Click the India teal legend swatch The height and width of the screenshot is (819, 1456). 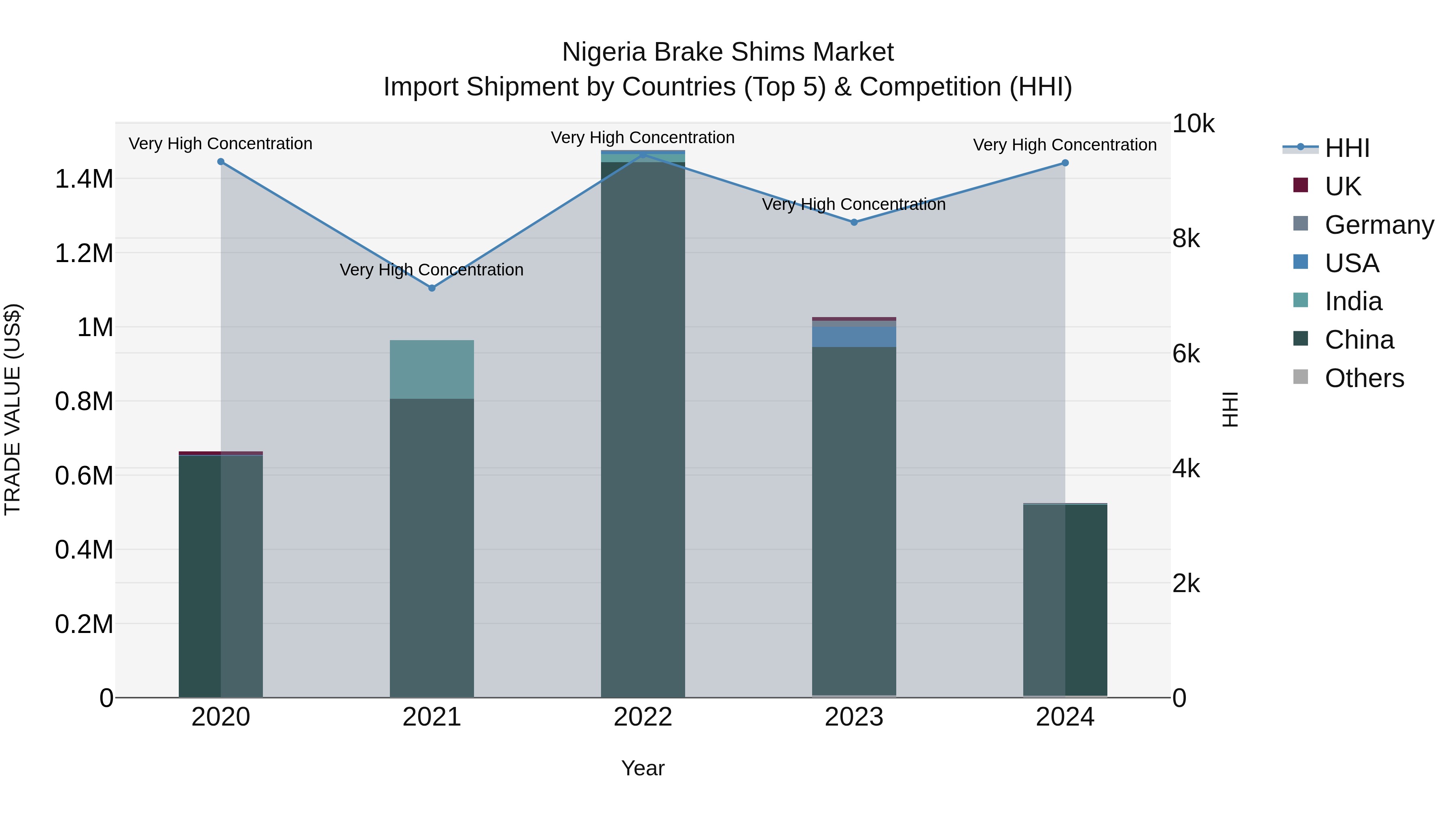tap(1301, 300)
